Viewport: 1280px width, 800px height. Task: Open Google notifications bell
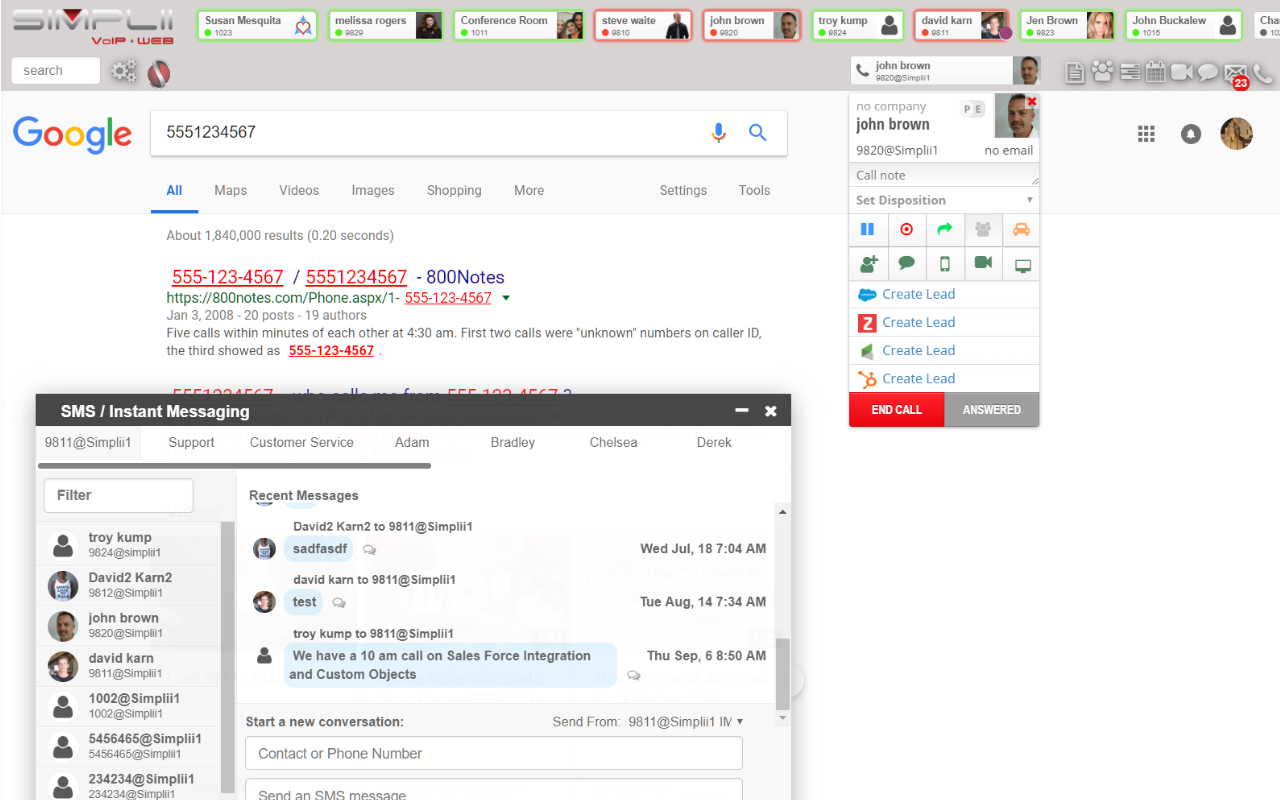(x=1191, y=134)
